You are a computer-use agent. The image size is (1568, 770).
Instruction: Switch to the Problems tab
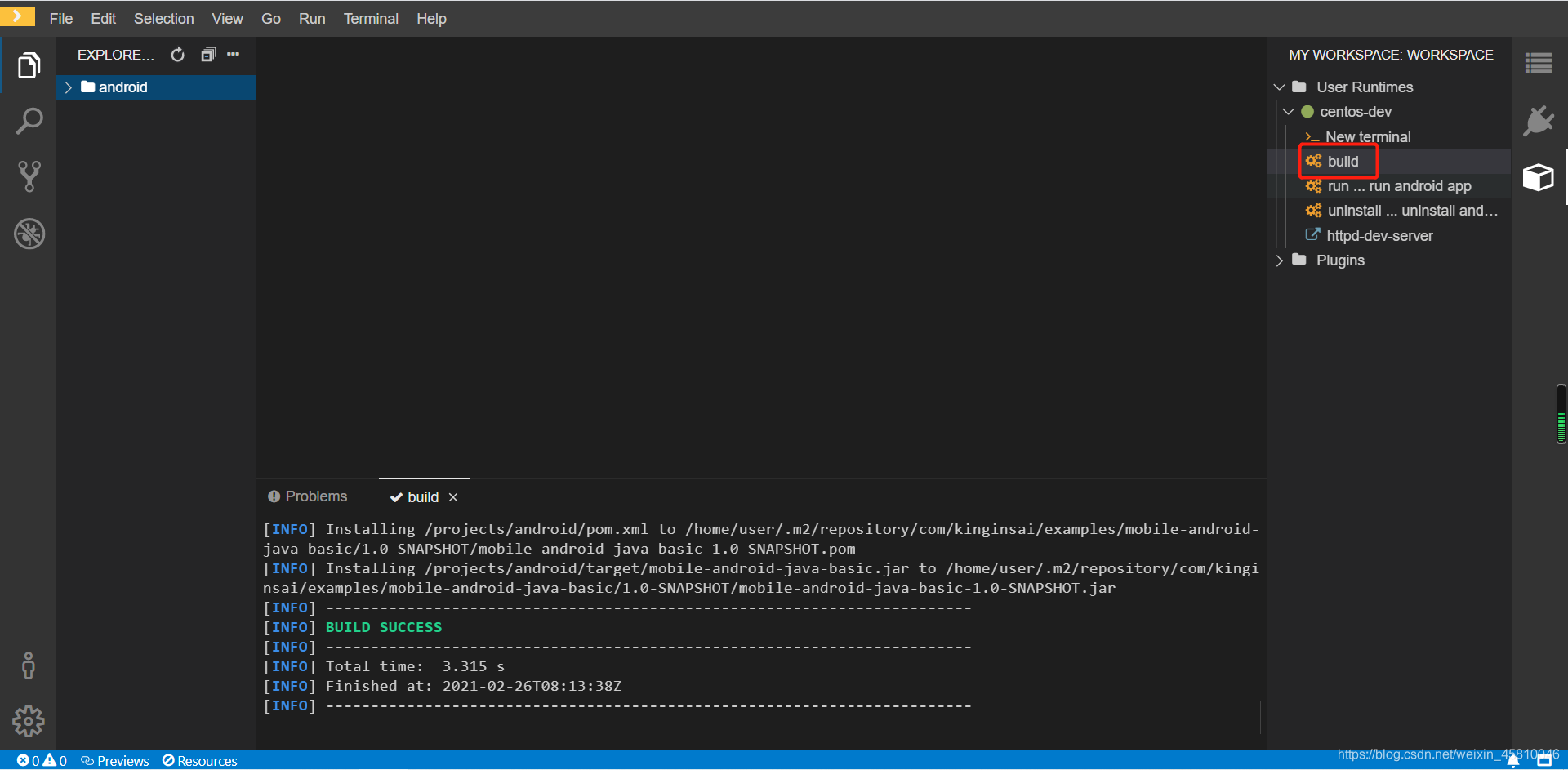308,496
